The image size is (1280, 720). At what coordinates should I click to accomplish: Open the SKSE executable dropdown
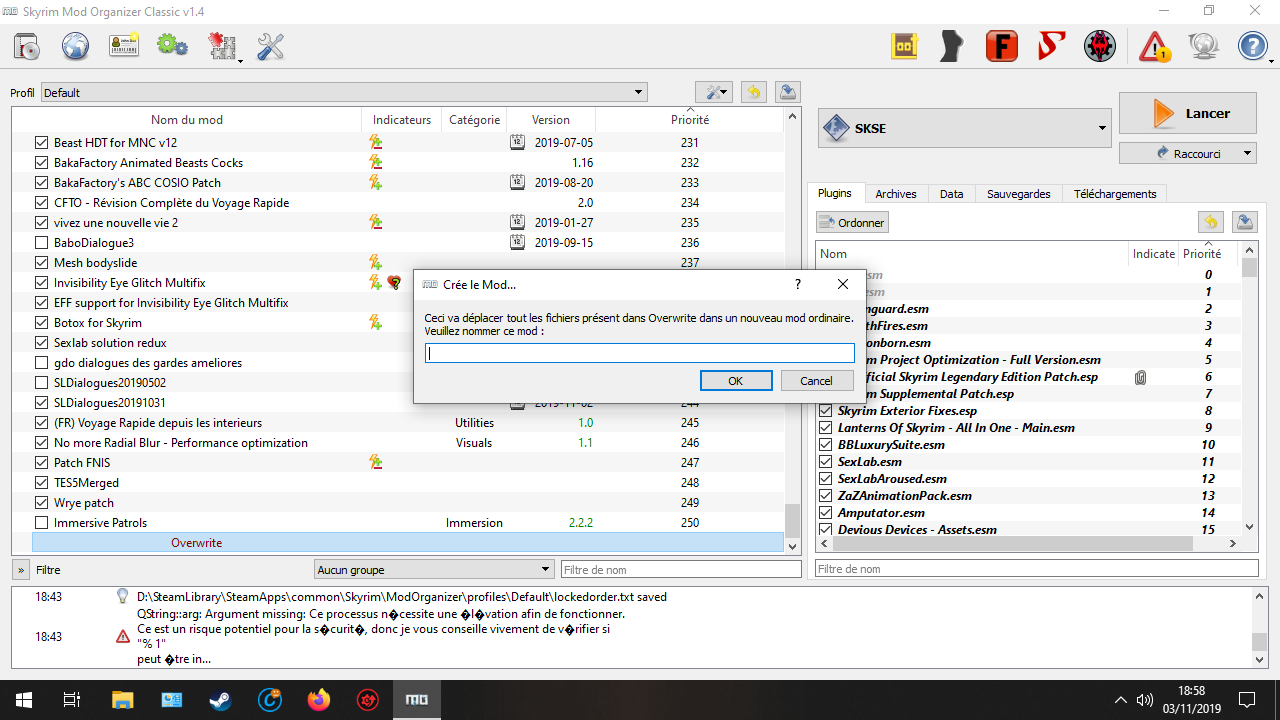pos(965,128)
